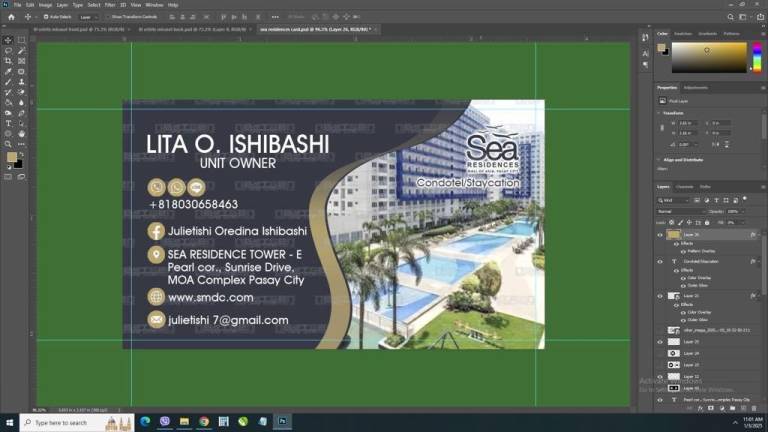The image size is (768, 432).
Task: Hide the Condotel/Staycation text layer eye
Action: 660,262
